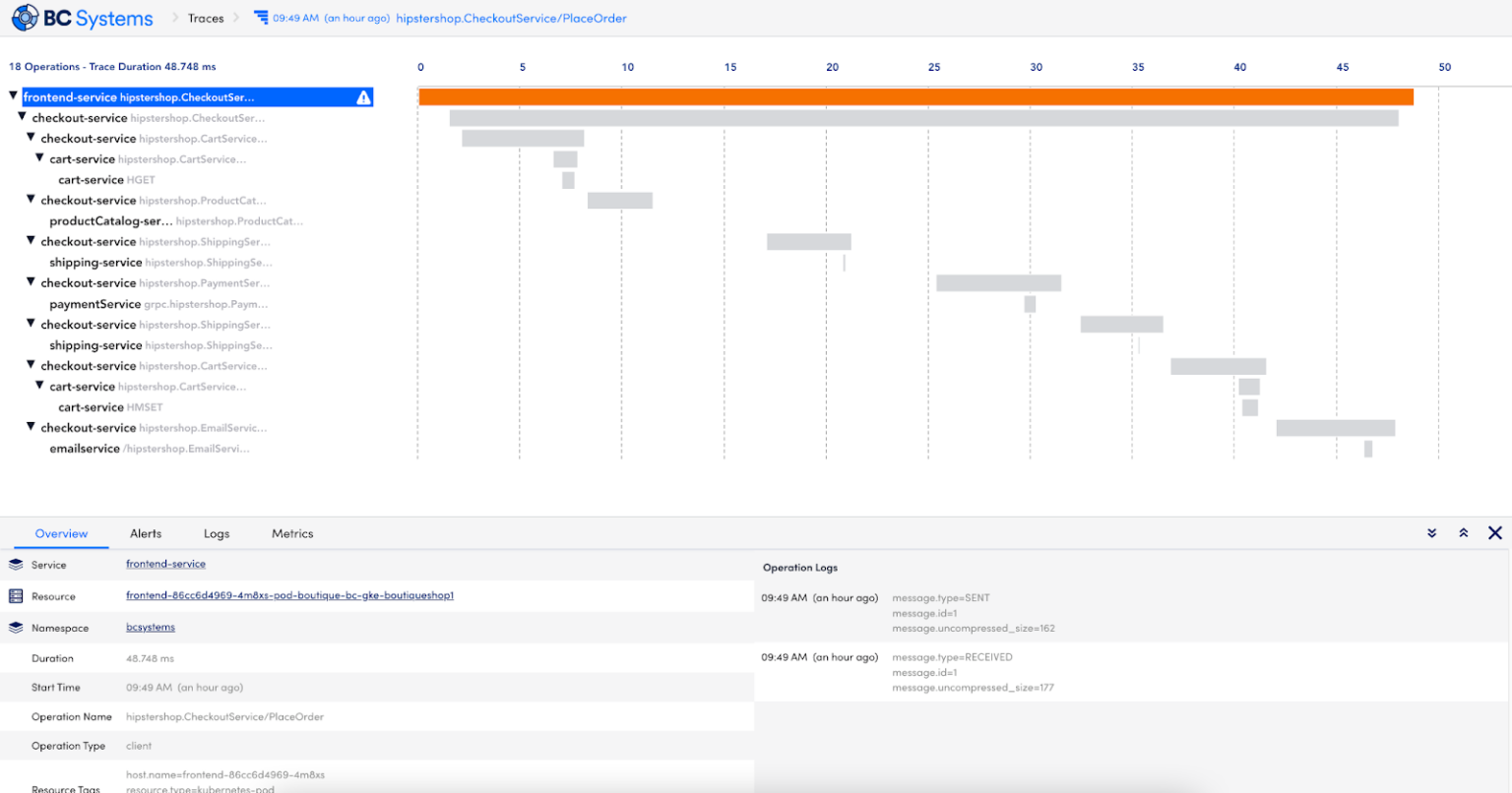
Task: Collapse the frontend-service root span
Action: (13, 96)
